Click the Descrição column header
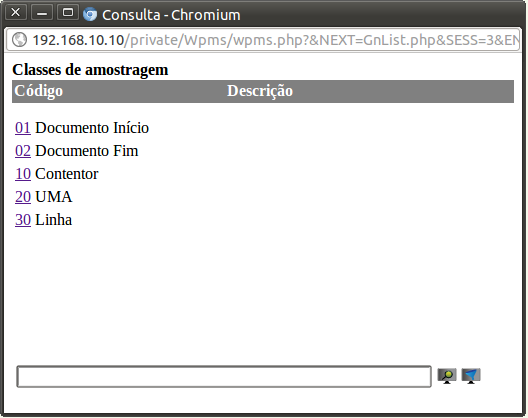Image resolution: width=528 pixels, height=418 pixels. [x=260, y=91]
